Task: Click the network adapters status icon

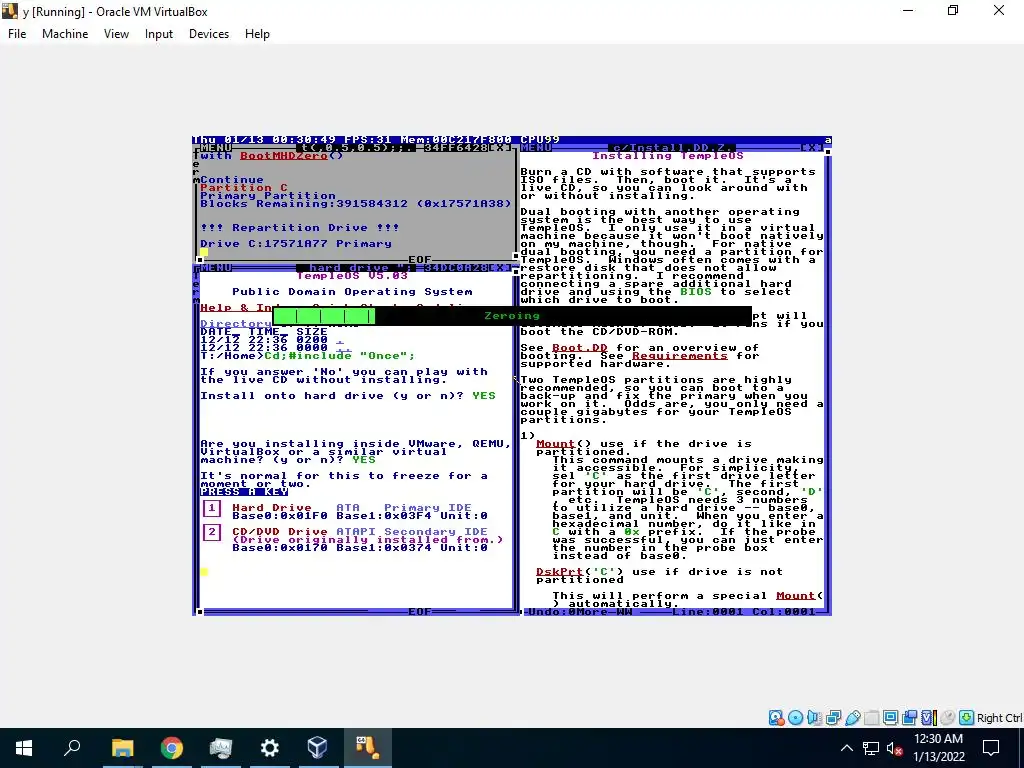Action: tap(833, 718)
